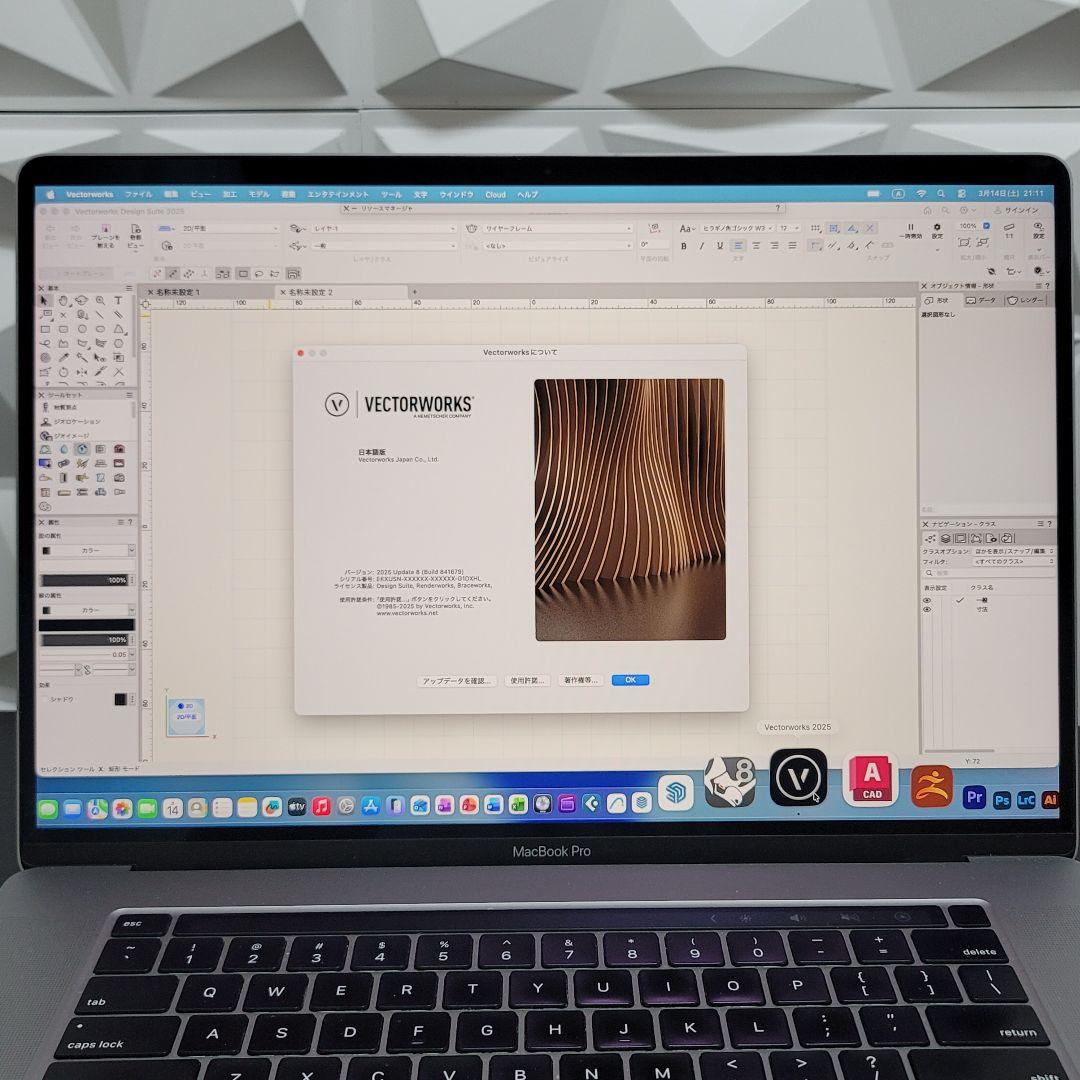Open Rhino 8 from the Dock
The height and width of the screenshot is (1080, 1080).
pos(730,782)
